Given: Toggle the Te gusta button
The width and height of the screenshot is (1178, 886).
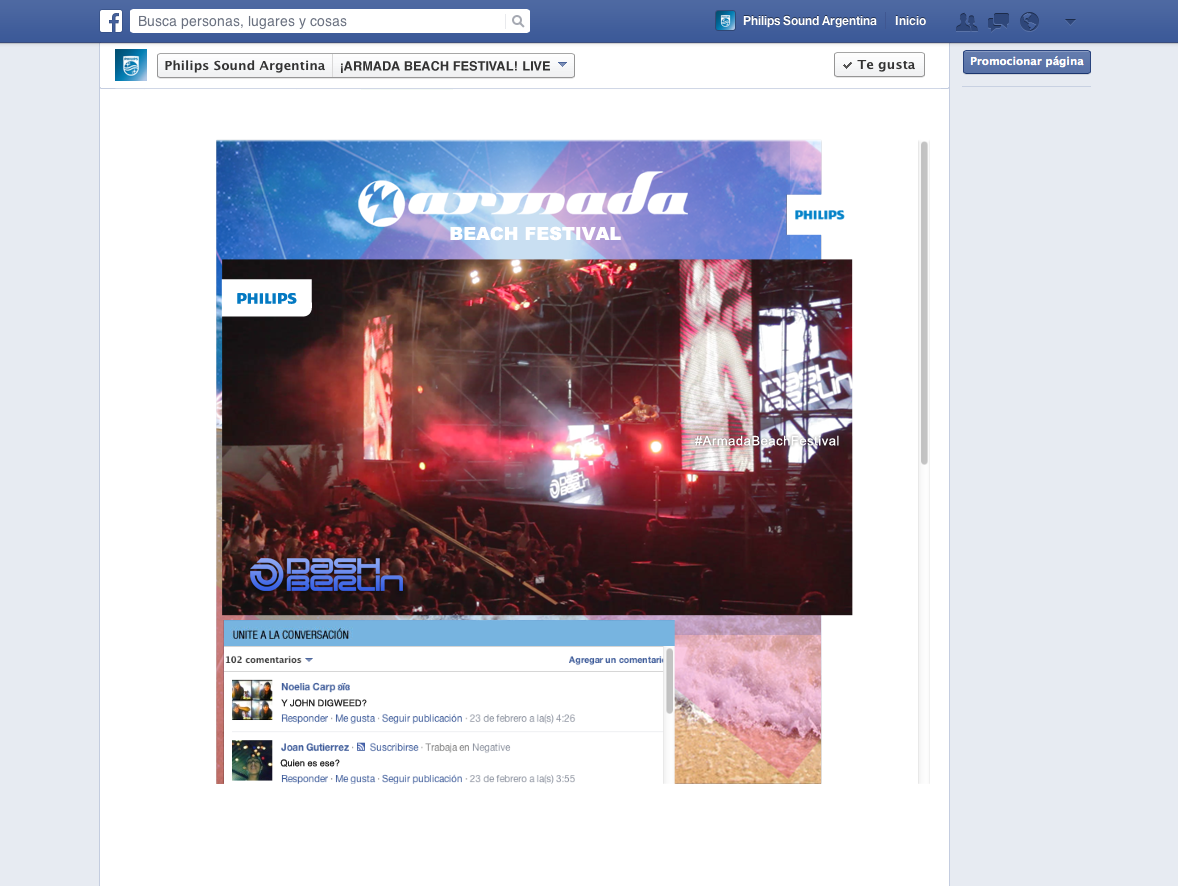Looking at the screenshot, I should [x=879, y=65].
